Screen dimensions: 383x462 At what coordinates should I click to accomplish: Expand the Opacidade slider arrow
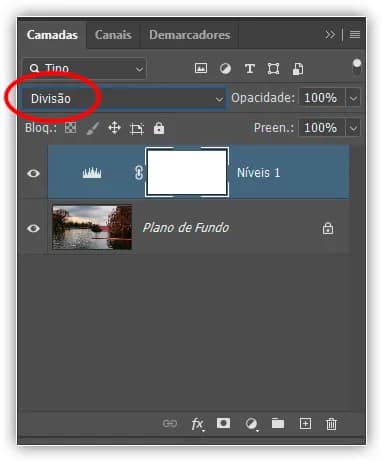pyautogui.click(x=353, y=98)
